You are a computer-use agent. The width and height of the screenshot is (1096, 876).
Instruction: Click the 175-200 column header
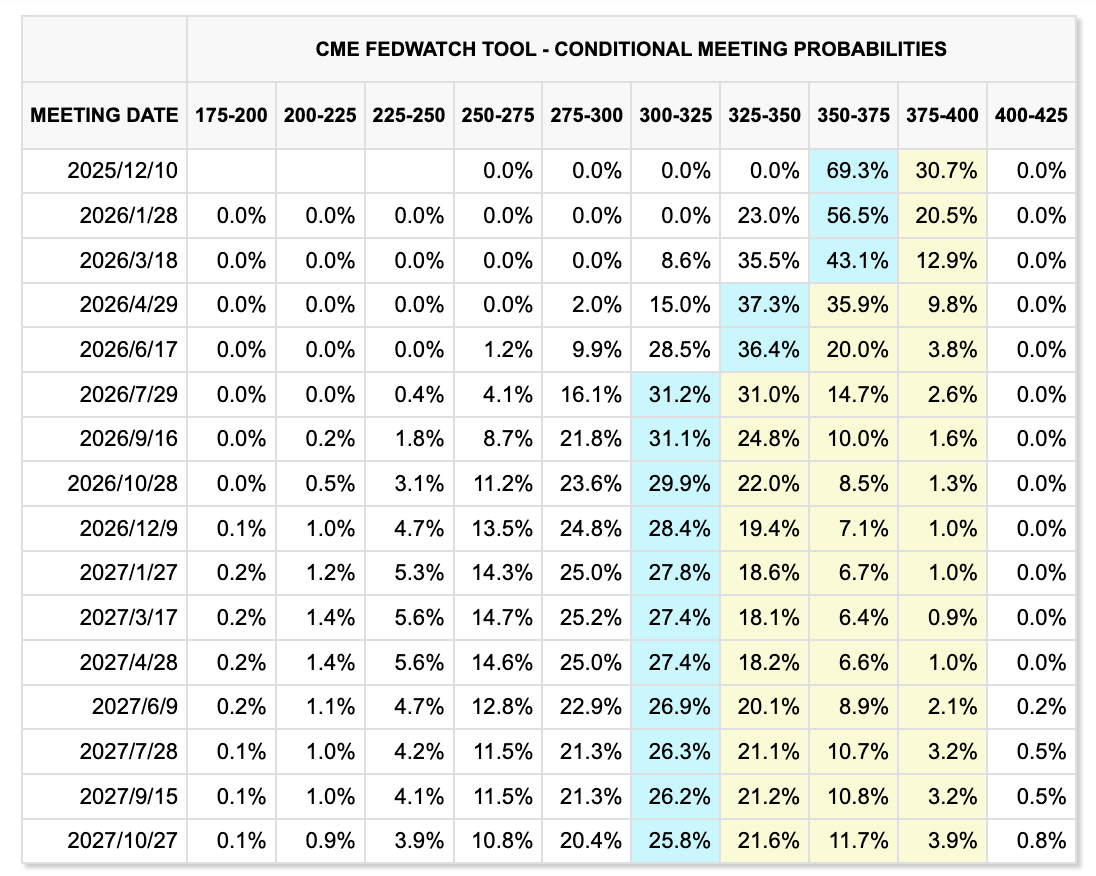pyautogui.click(x=231, y=115)
